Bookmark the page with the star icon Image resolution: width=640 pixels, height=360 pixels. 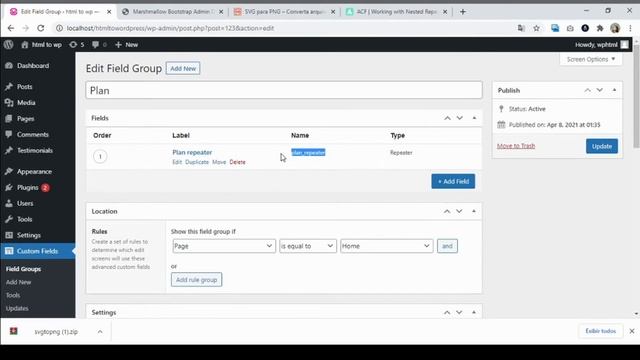[536, 28]
